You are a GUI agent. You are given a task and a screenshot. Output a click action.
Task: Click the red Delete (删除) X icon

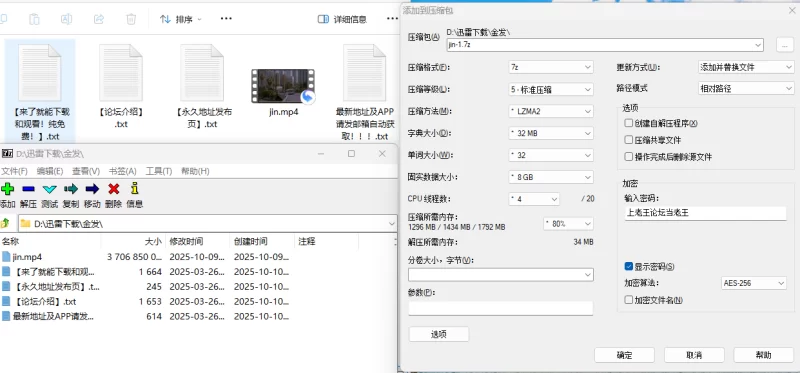coord(114,189)
